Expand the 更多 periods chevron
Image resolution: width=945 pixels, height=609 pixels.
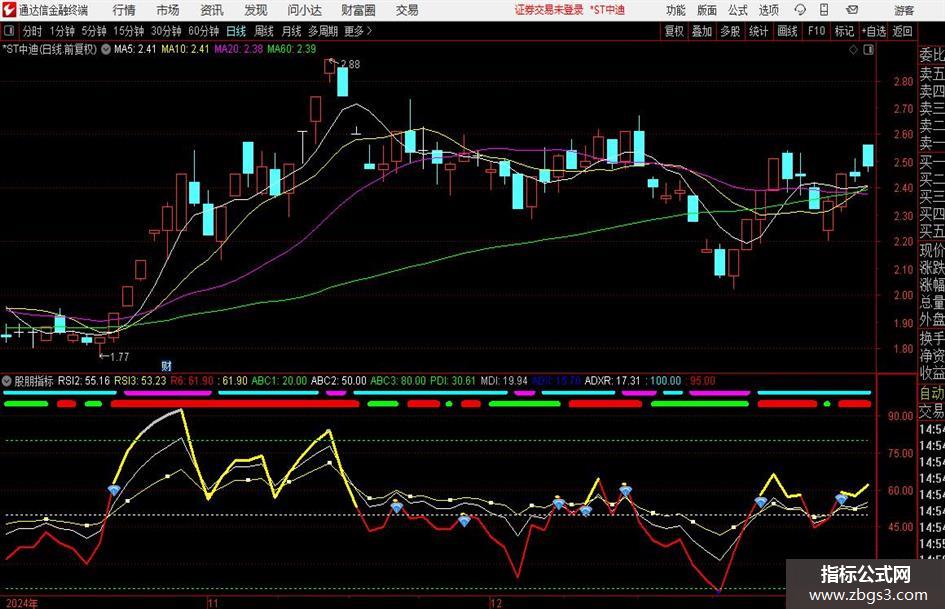point(359,31)
